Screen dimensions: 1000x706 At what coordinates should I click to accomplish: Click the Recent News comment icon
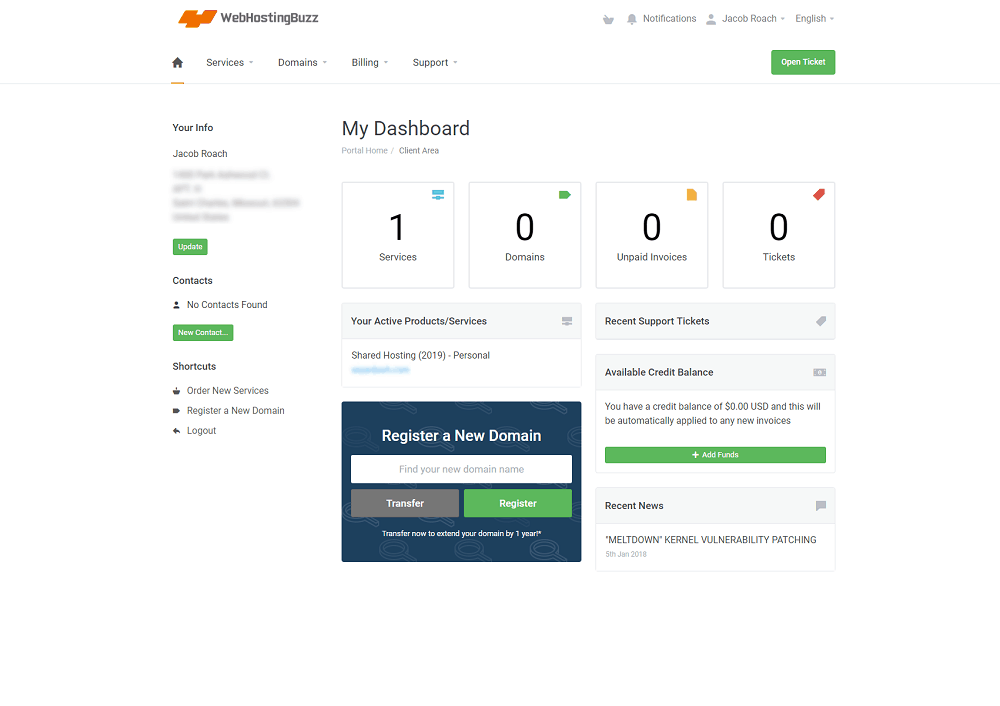821,506
